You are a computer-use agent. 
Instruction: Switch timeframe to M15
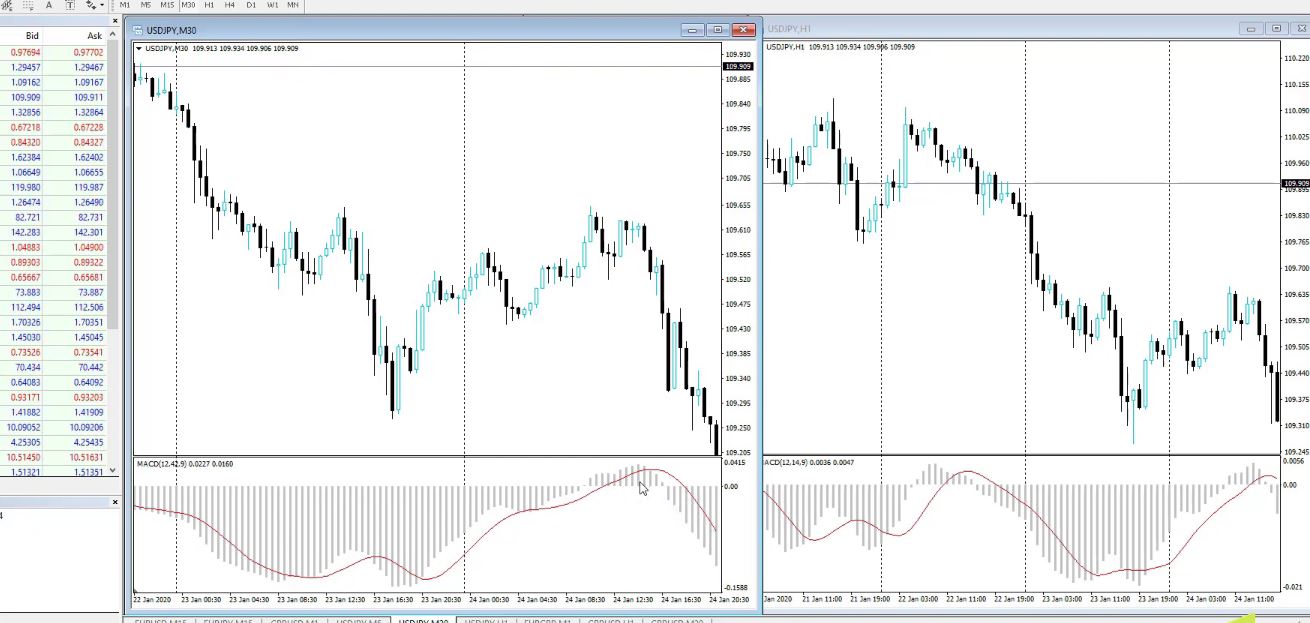click(x=167, y=5)
